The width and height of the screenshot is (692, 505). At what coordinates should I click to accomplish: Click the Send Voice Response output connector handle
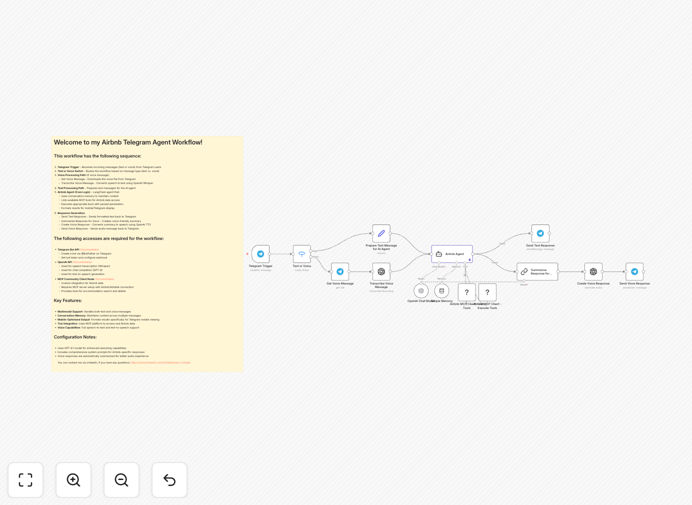[644, 271]
